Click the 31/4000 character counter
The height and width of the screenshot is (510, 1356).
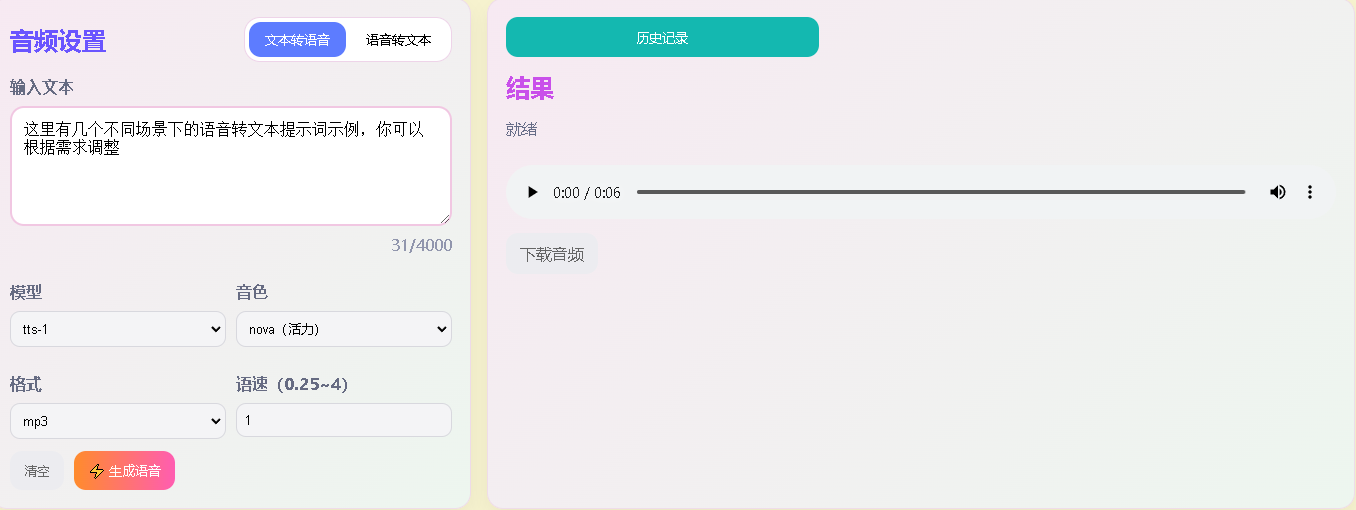(421, 245)
